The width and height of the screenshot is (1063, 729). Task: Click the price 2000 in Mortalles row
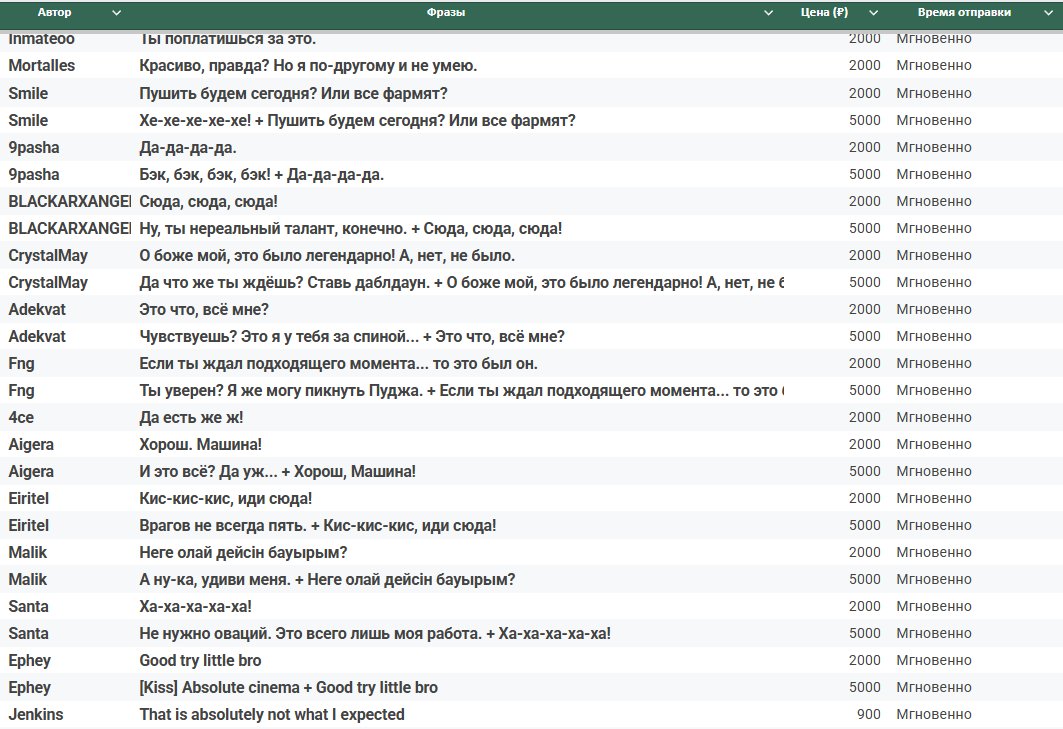(864, 66)
